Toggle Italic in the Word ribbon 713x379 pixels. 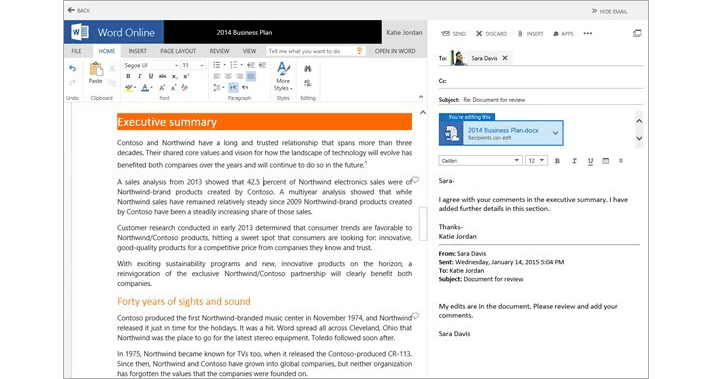140,76
